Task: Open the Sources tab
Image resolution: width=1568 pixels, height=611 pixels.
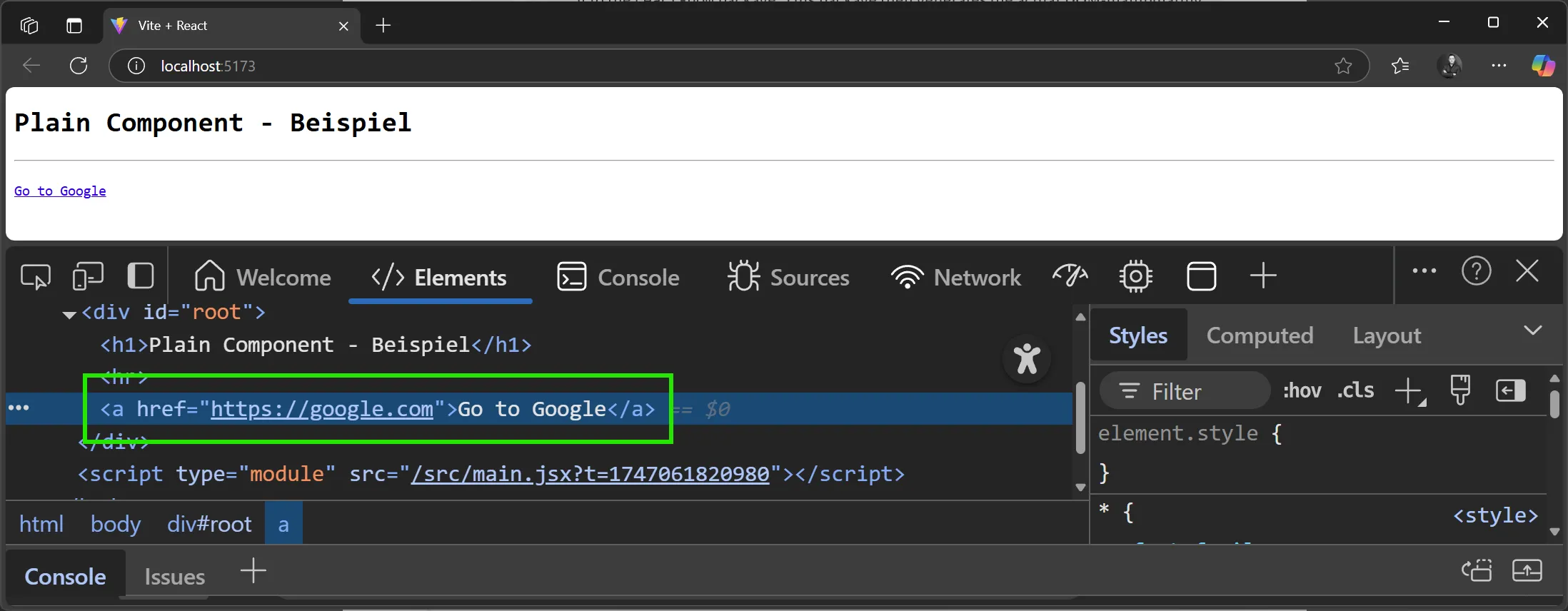Action: tap(788, 277)
